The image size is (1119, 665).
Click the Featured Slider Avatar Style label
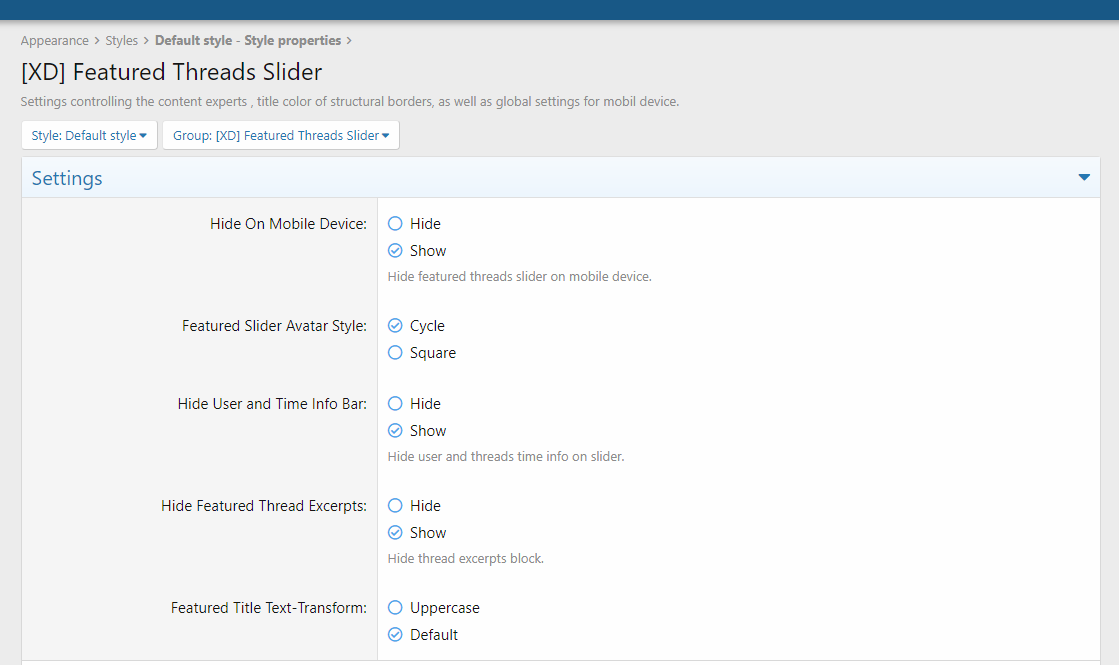274,326
